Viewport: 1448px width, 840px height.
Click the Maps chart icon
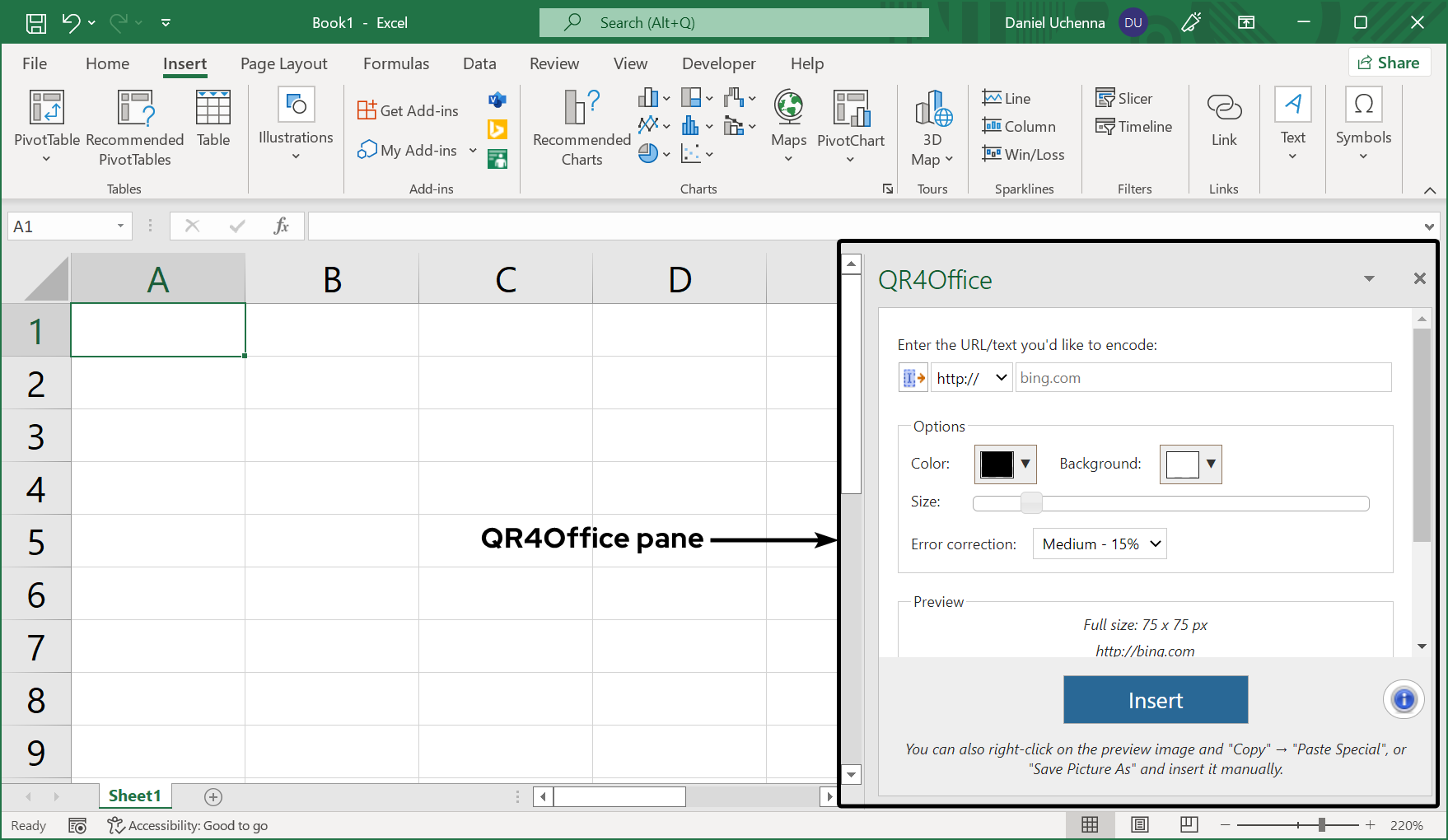[788, 119]
